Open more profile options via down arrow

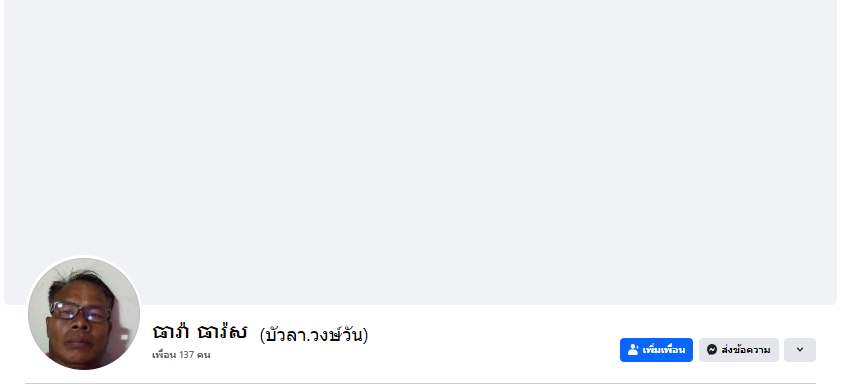coord(799,350)
